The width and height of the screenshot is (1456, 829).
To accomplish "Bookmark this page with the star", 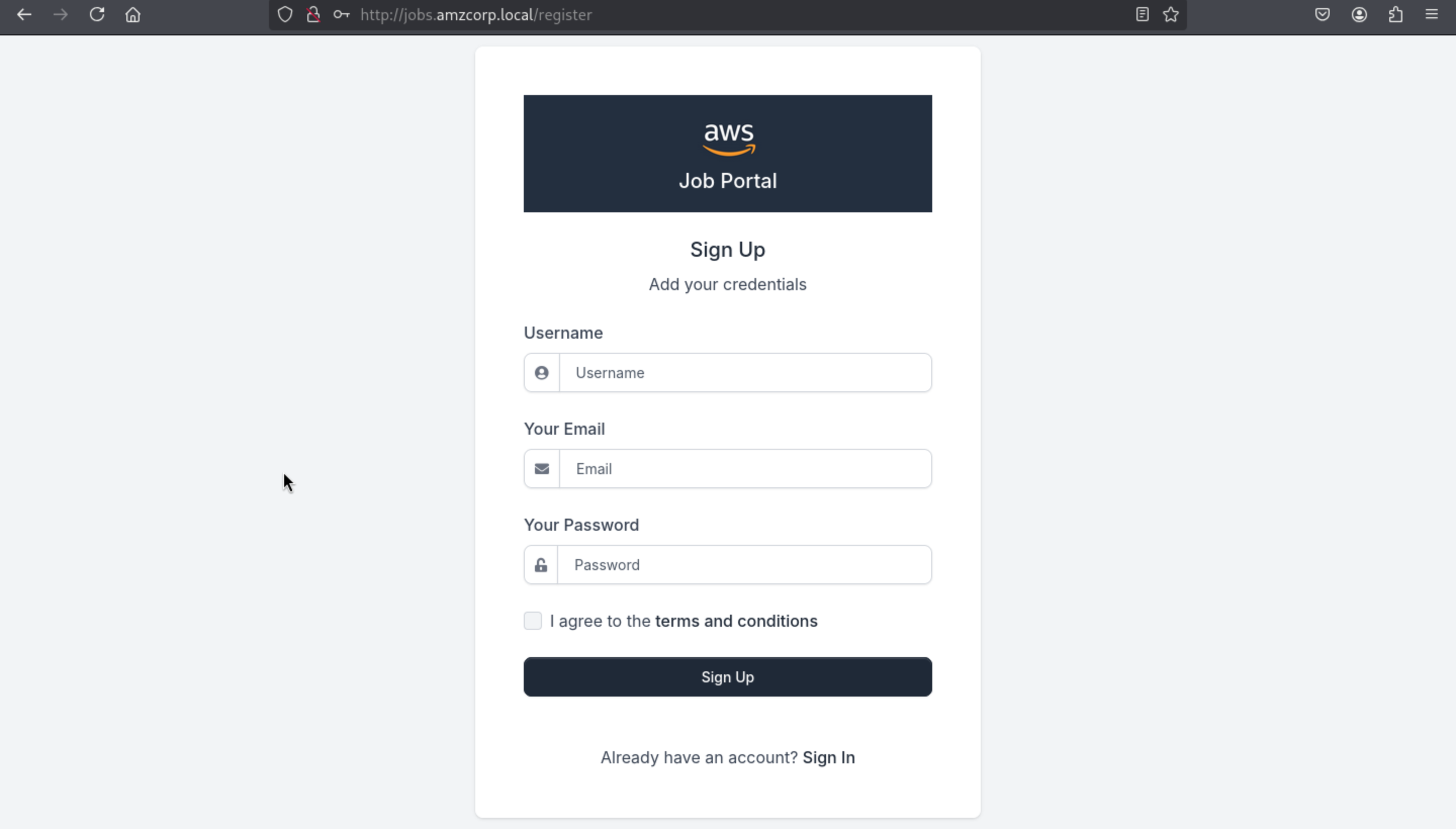I will (1171, 15).
